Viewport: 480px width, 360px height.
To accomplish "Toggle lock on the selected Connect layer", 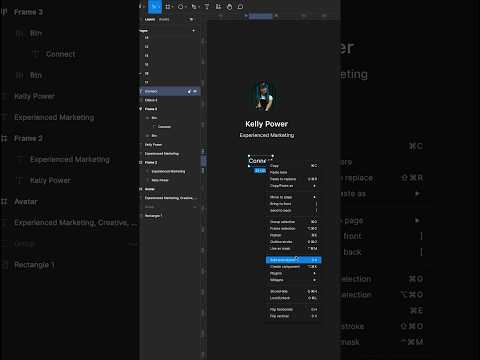I will 189,91.
